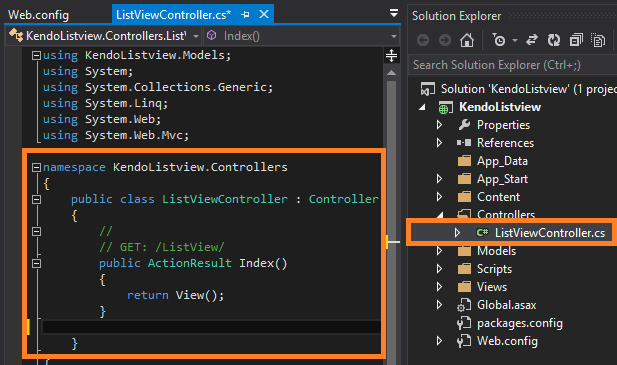Pin the ListViewController.cs tab
The image size is (617, 365).
tap(246, 15)
